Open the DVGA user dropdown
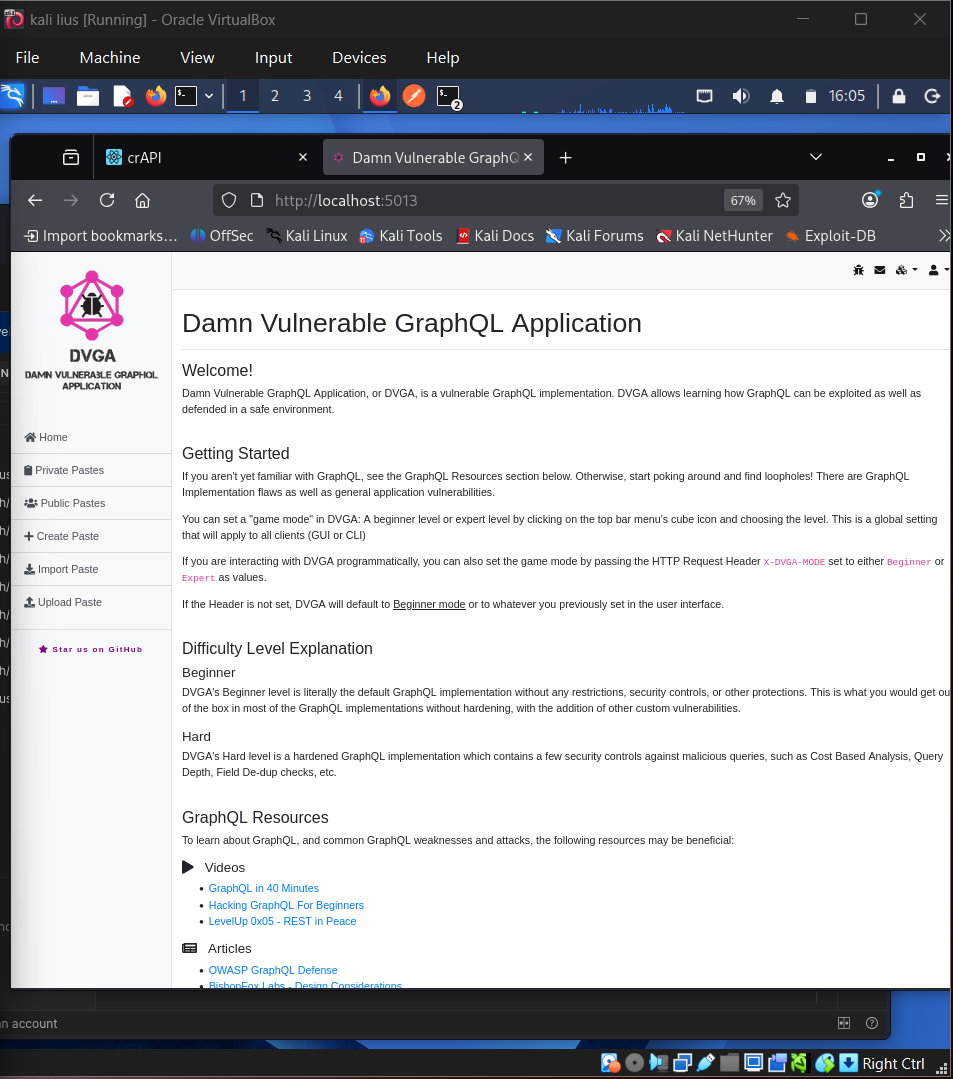 point(939,270)
